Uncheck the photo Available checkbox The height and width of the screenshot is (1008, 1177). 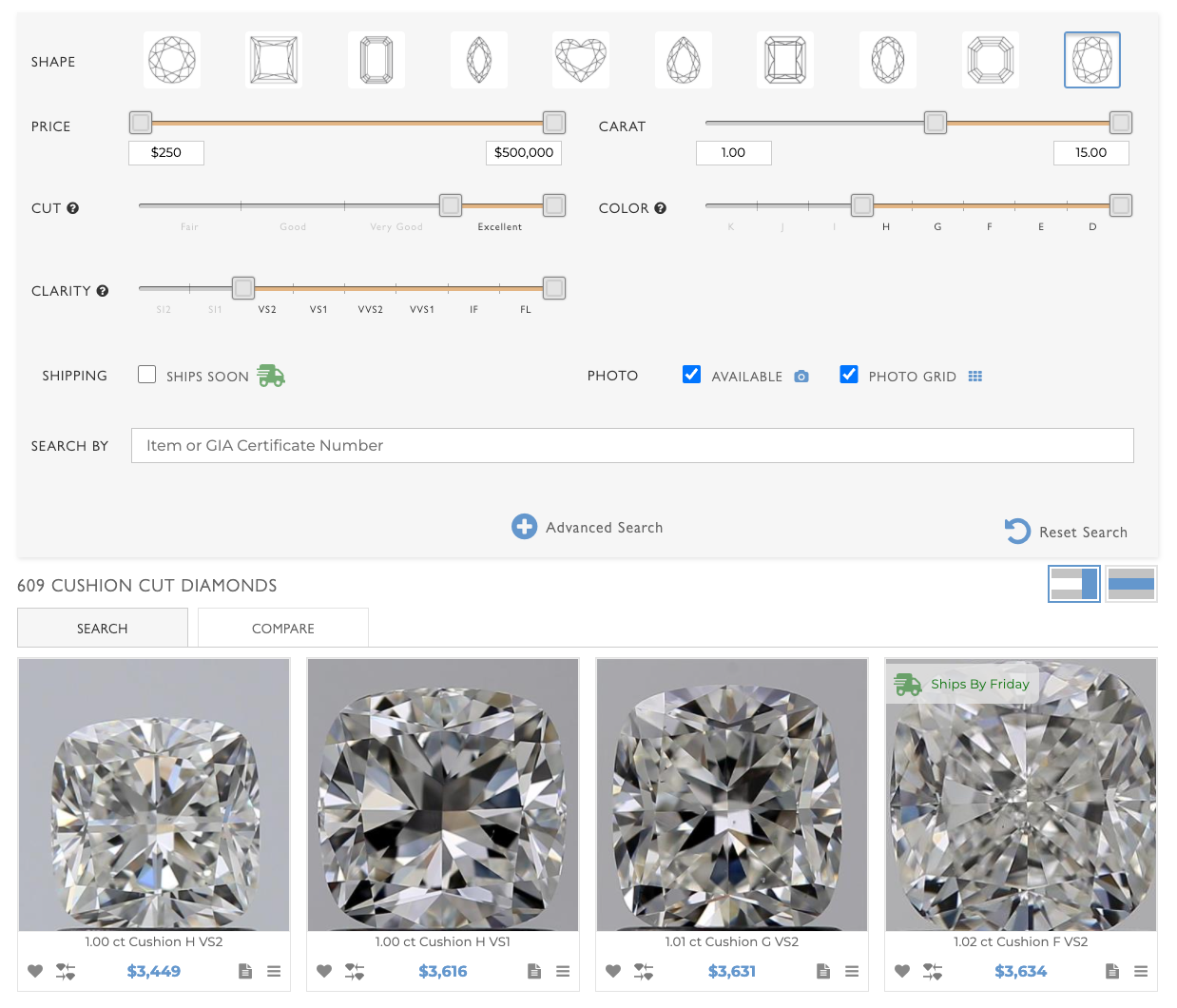[692, 375]
